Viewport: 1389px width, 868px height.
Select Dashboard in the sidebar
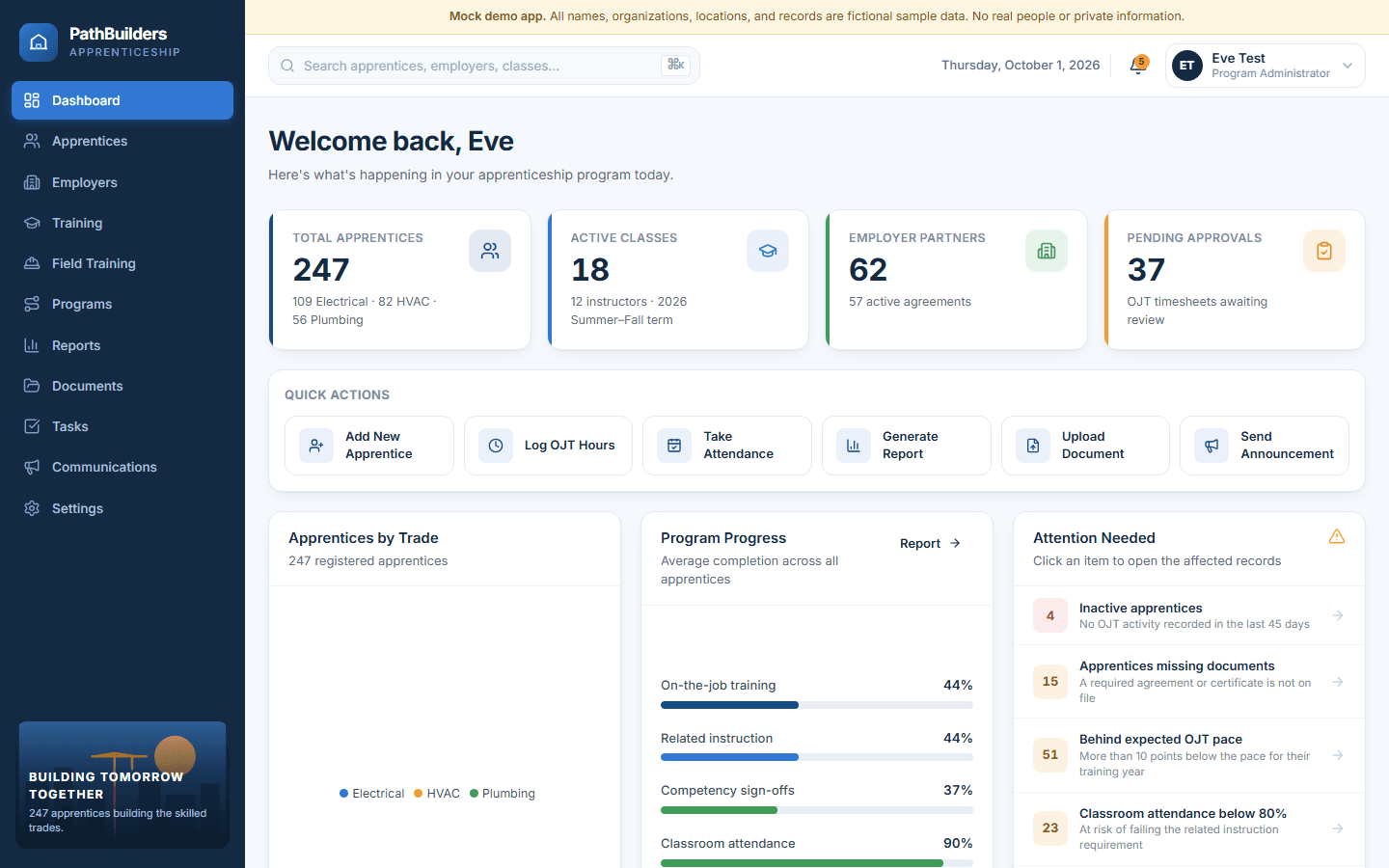123,100
